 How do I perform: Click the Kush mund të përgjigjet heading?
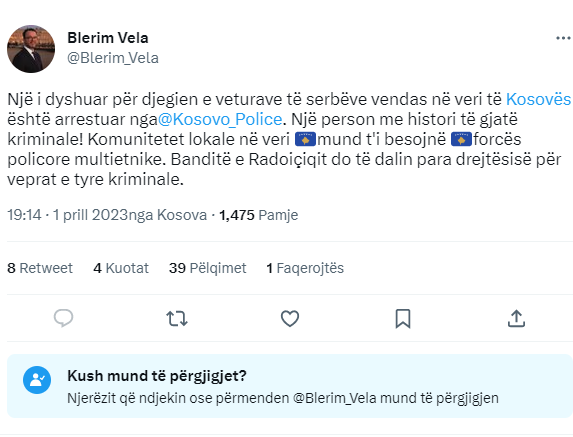[x=157, y=376]
